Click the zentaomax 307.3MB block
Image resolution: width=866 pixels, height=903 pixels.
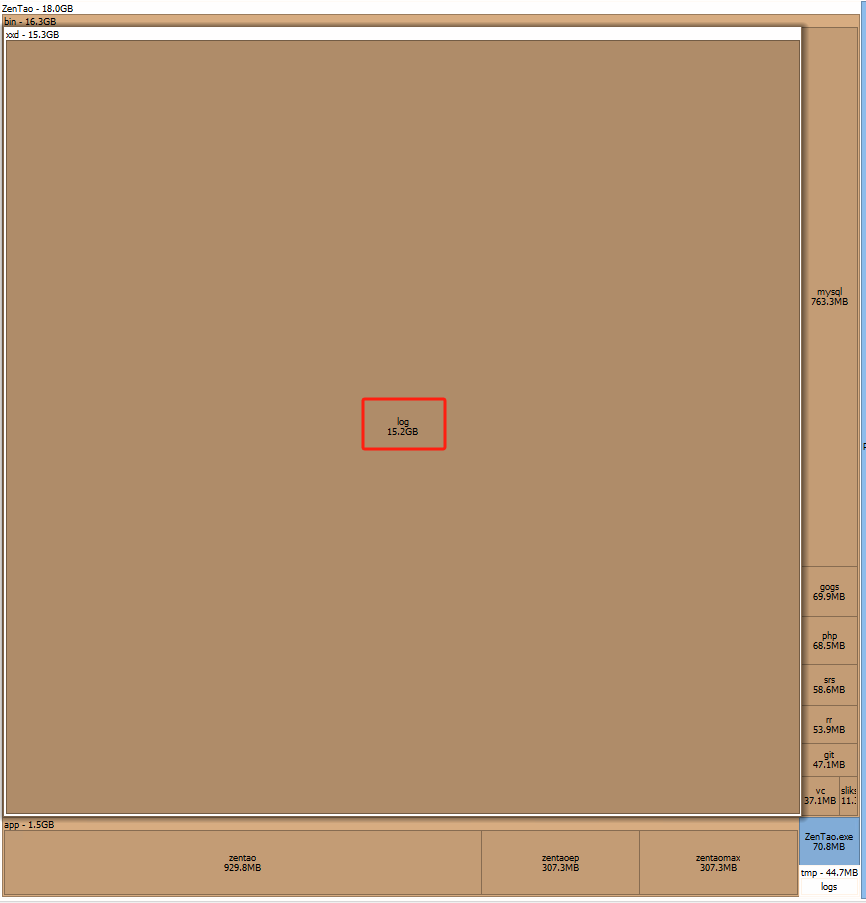coord(718,863)
